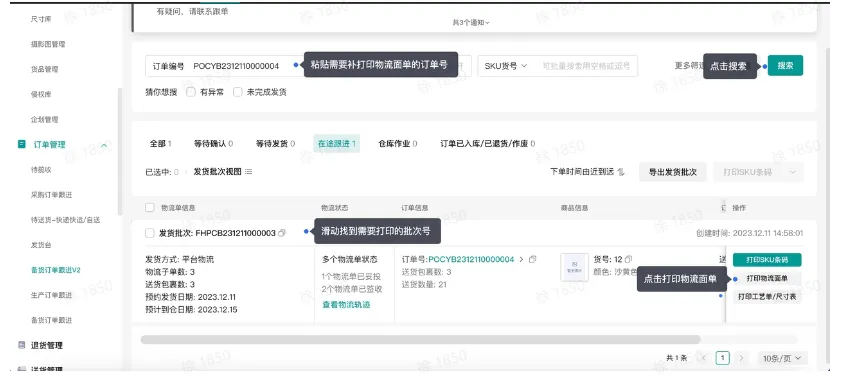Select the 在途跟进 tab
842x385 pixels.
(337, 143)
